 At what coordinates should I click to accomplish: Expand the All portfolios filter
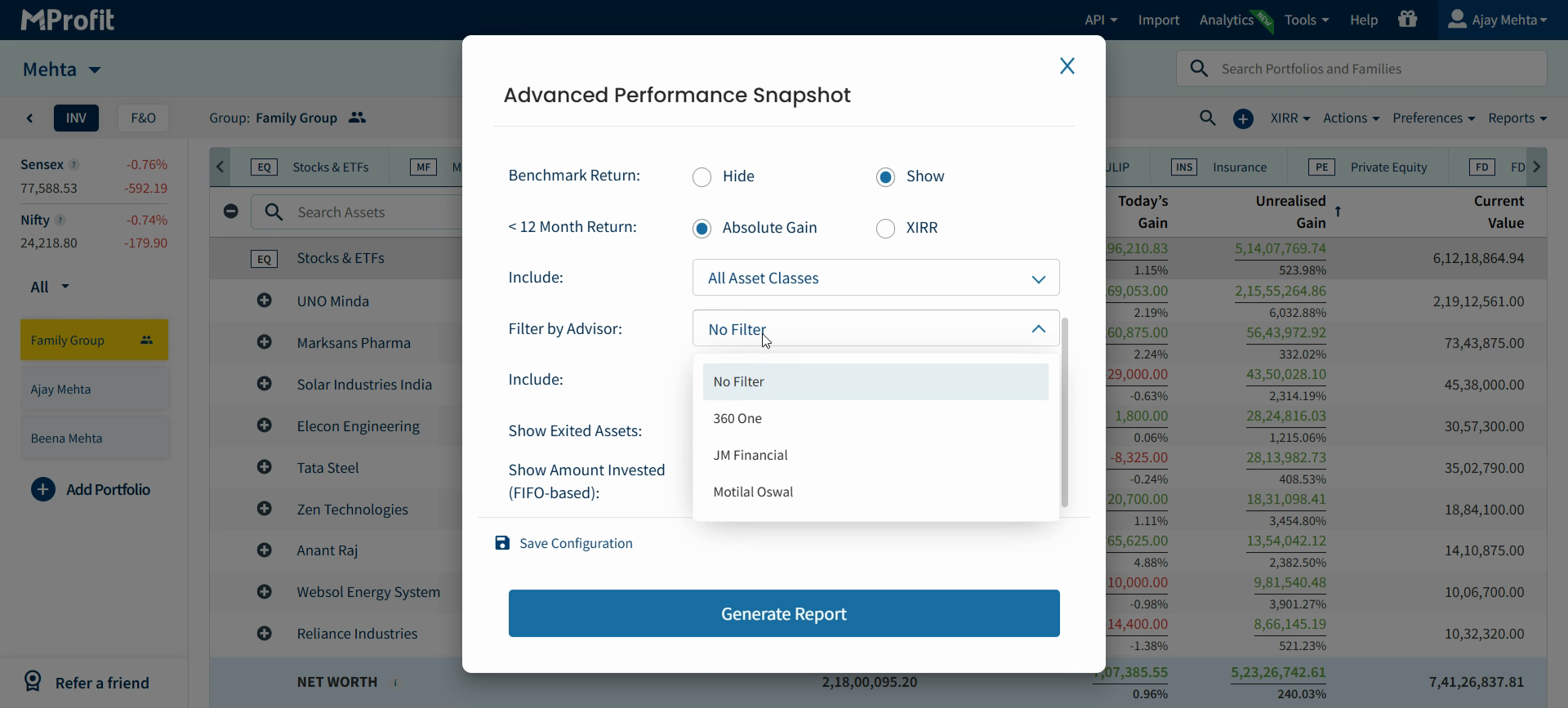pyautogui.click(x=50, y=287)
